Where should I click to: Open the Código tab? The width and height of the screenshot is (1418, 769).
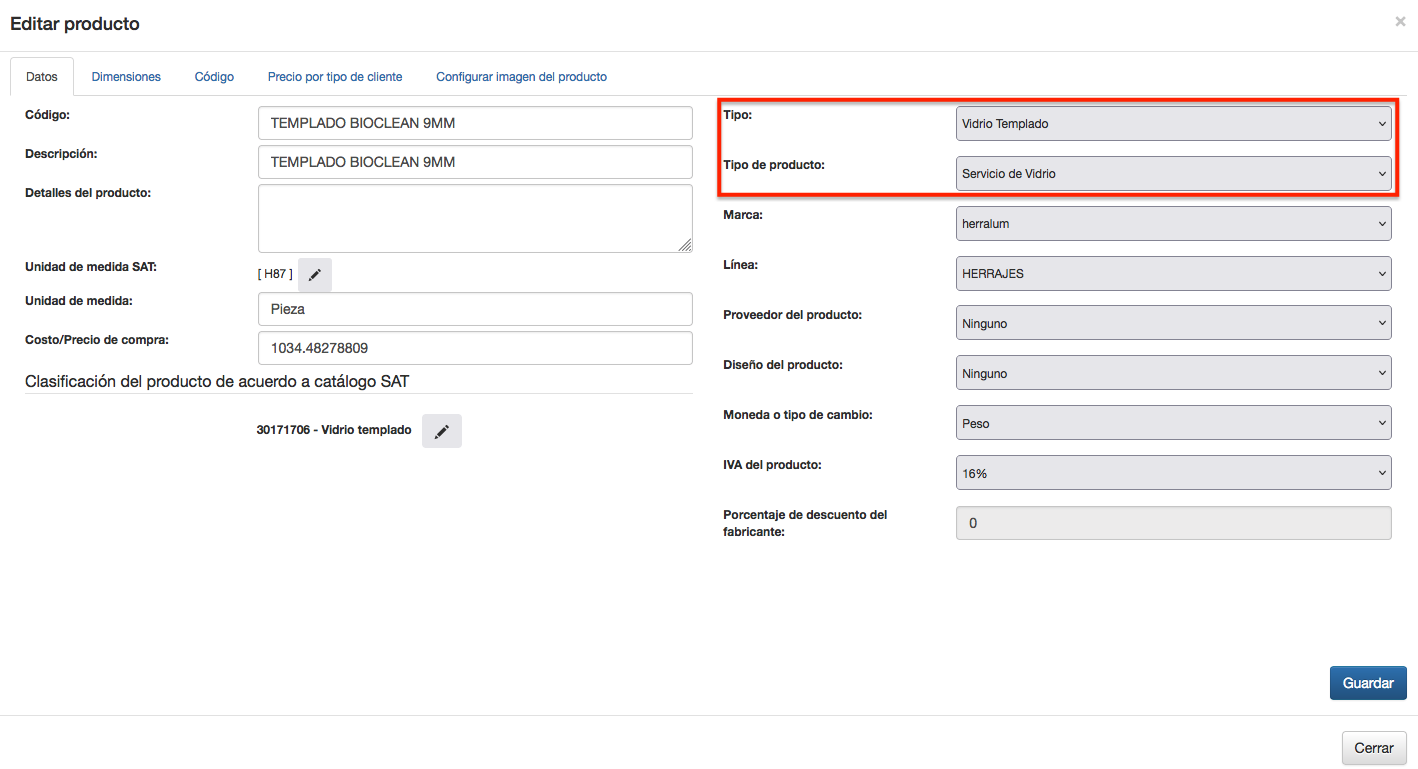pos(214,77)
